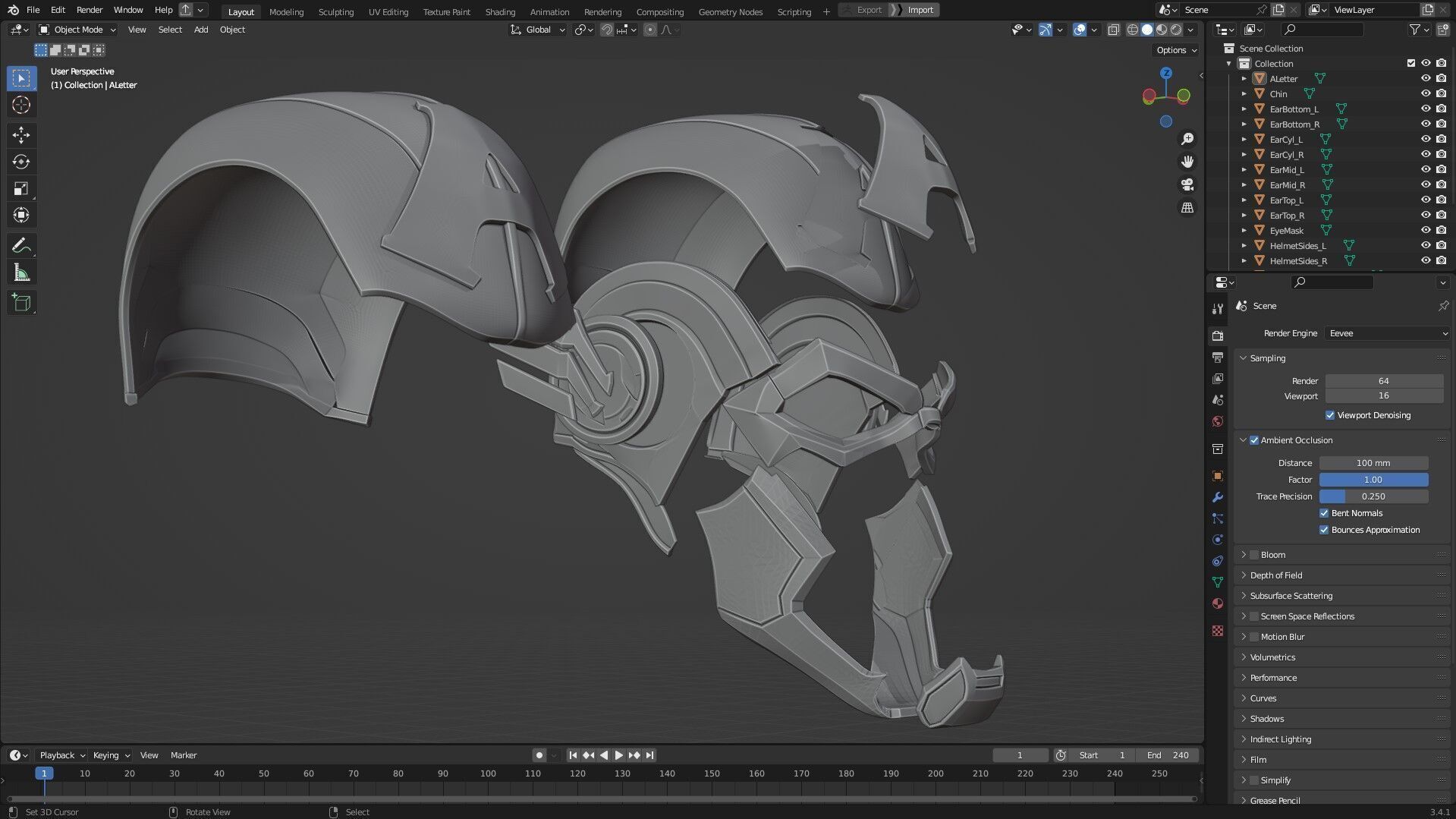Select the Select Box tool

coord(21,78)
